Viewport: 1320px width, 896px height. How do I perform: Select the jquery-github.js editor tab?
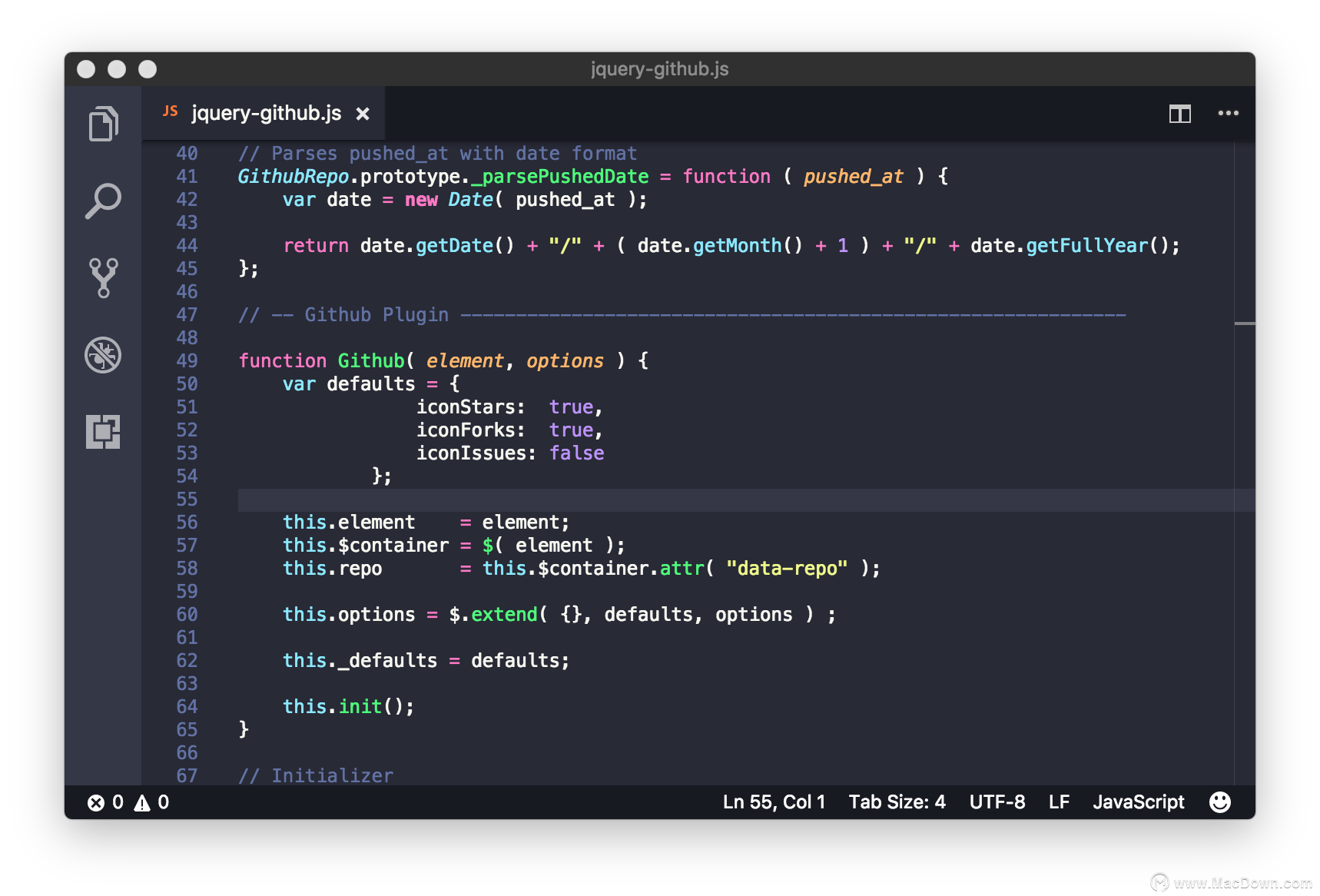(264, 113)
